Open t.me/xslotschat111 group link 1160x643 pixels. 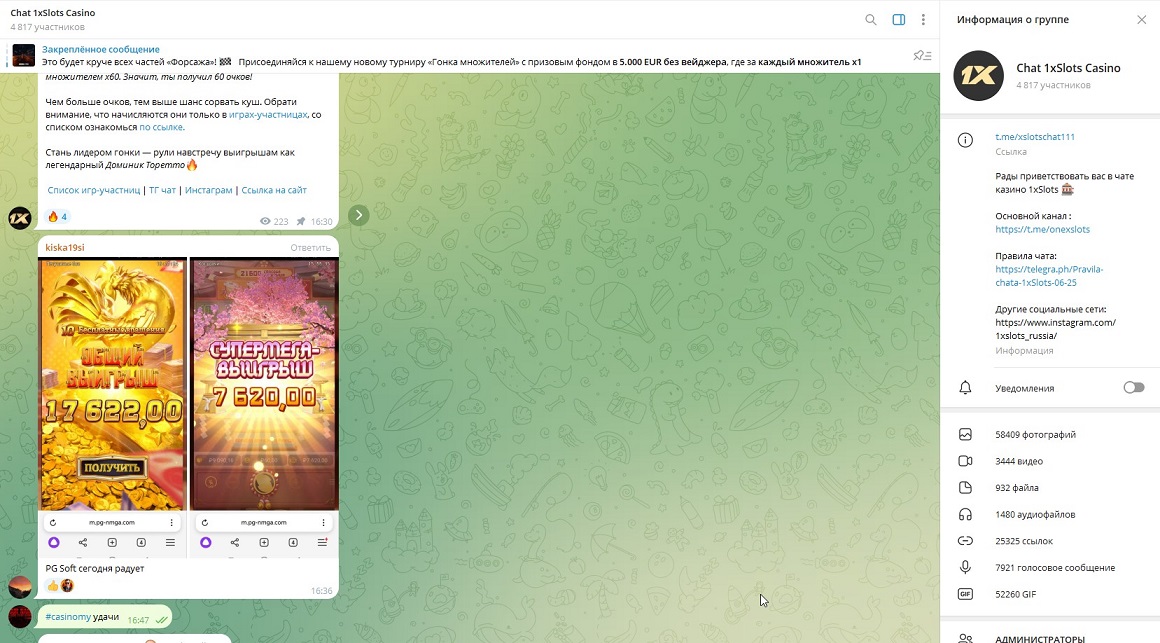tap(1035, 137)
